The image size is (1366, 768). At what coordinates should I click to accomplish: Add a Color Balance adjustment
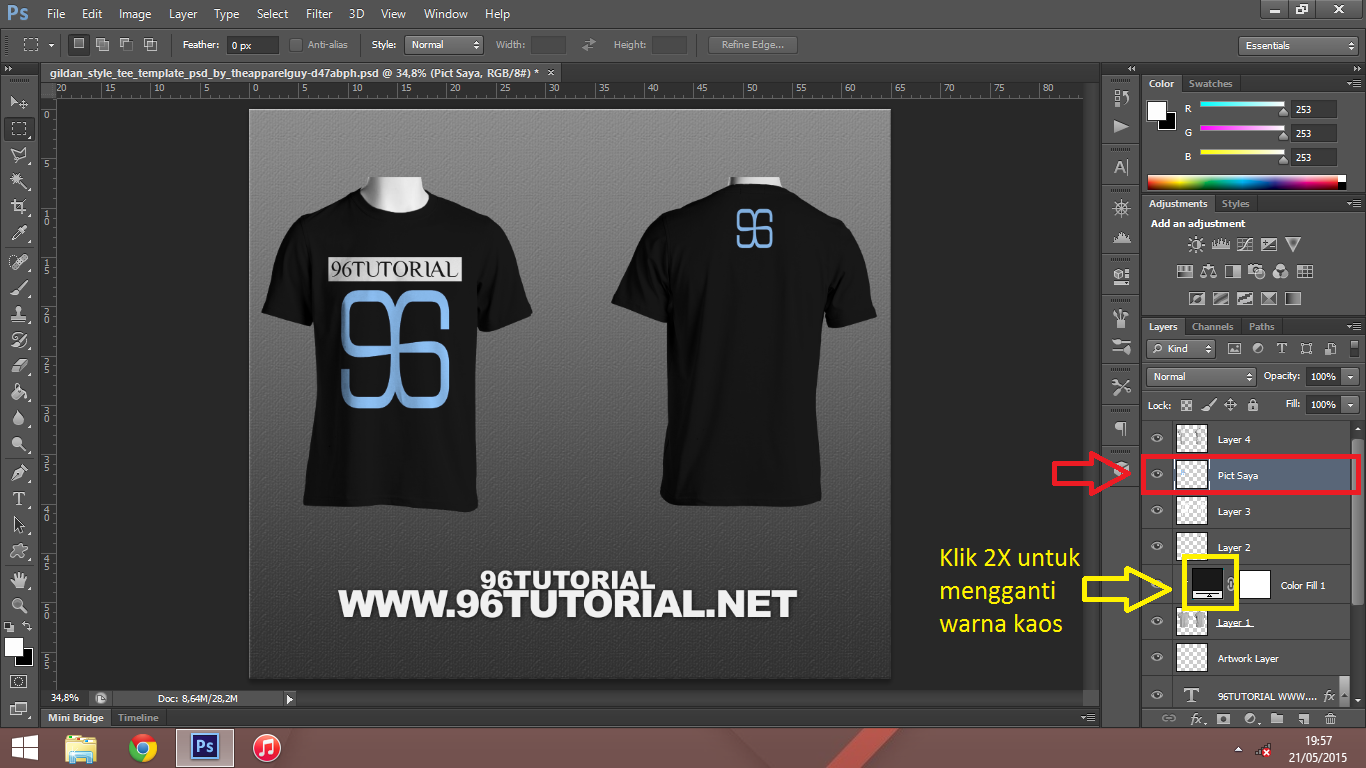click(x=1209, y=271)
